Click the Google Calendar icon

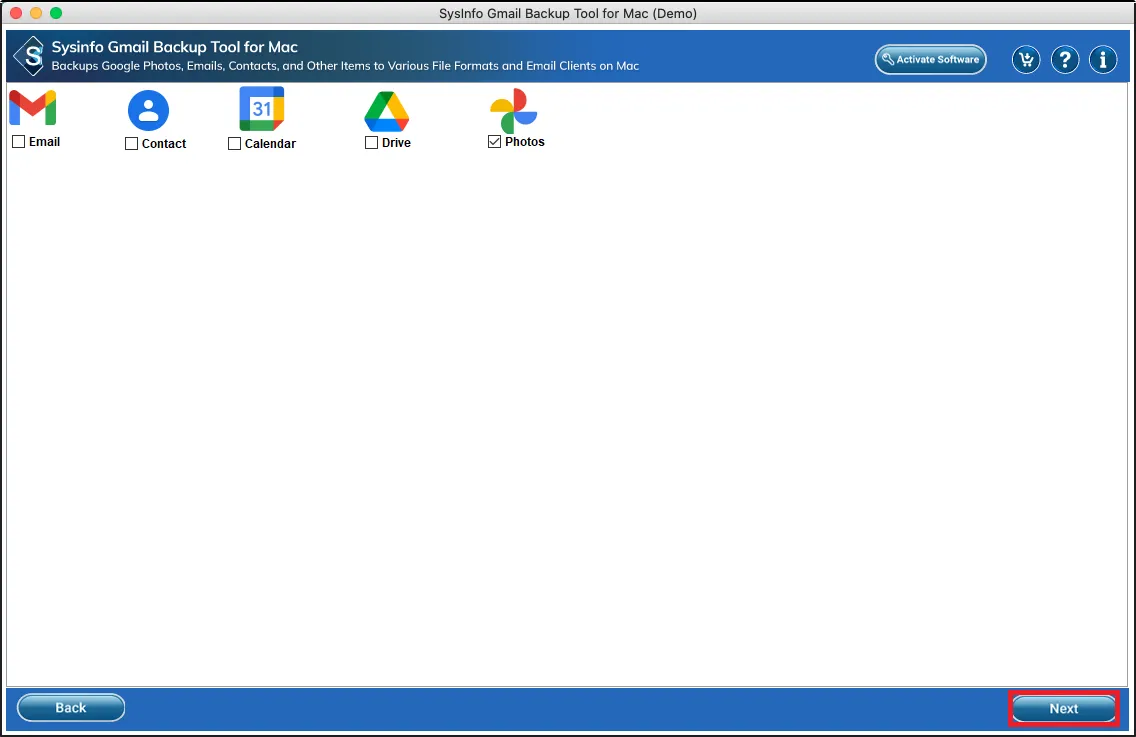(262, 109)
